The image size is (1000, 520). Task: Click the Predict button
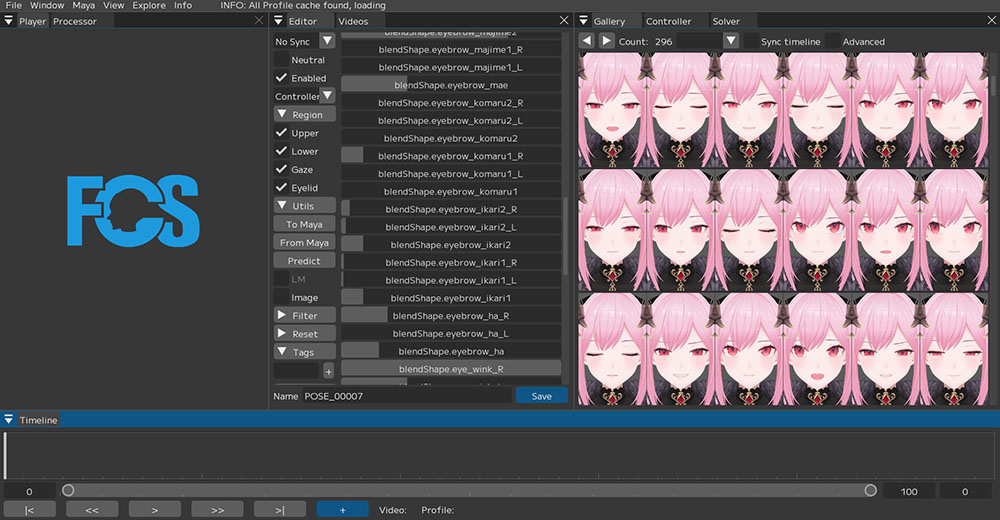[x=305, y=261]
